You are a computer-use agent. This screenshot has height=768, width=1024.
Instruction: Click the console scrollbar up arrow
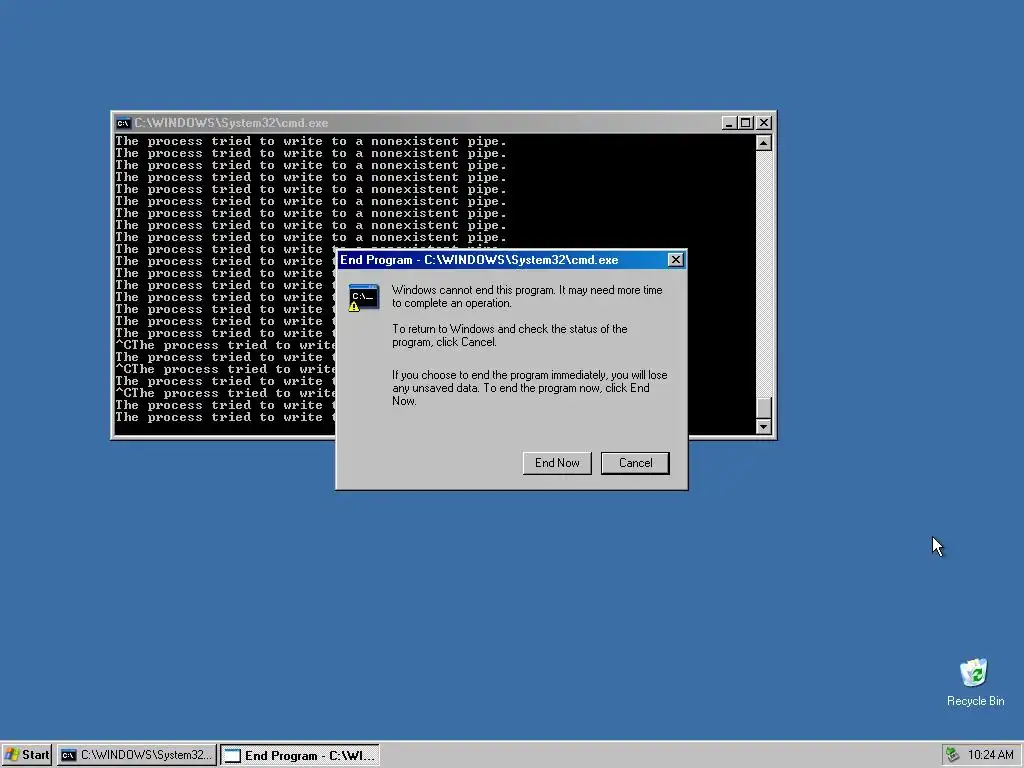[x=764, y=143]
